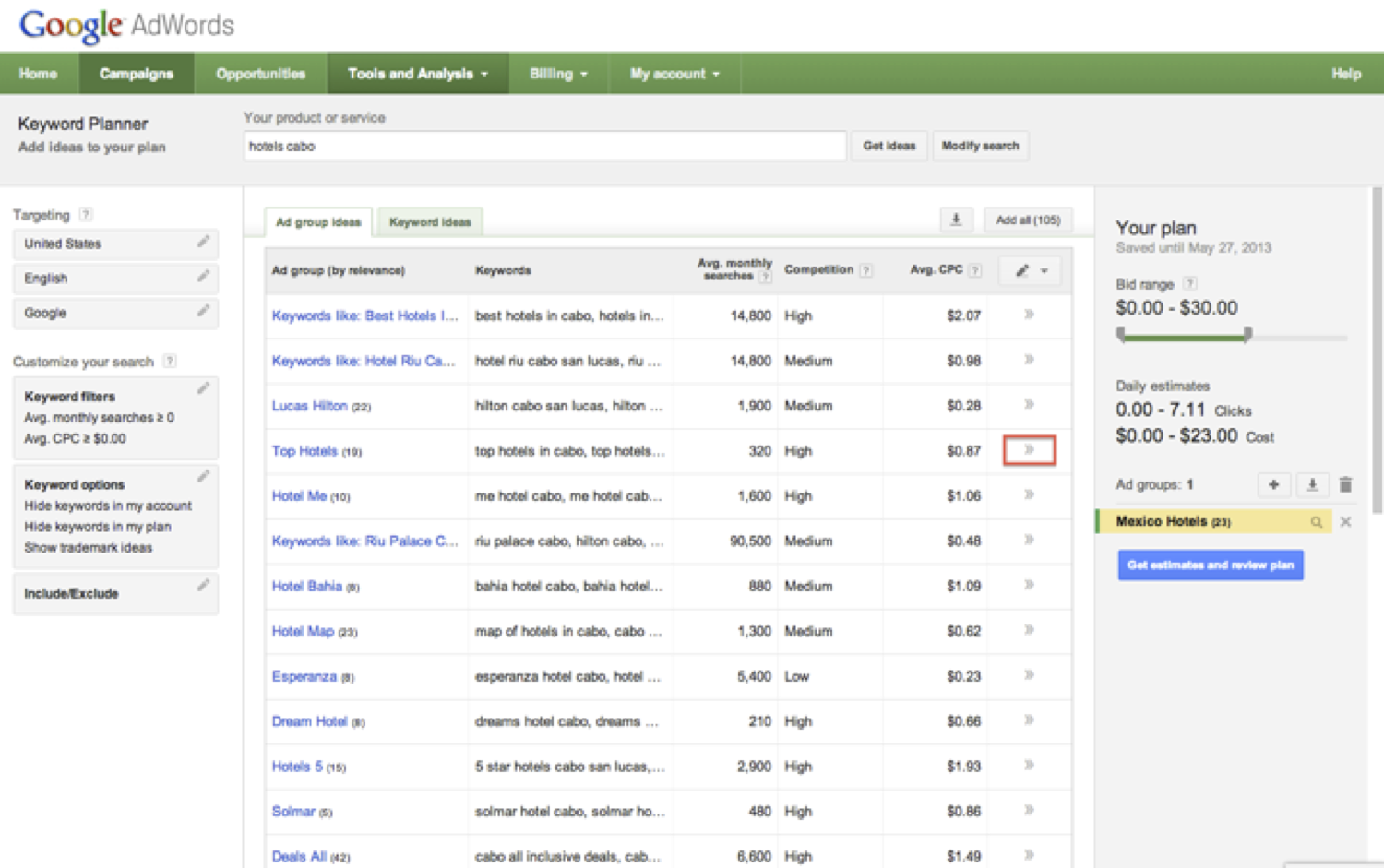Click Add all (105) button
Viewport: 1384px width, 868px height.
point(1028,220)
